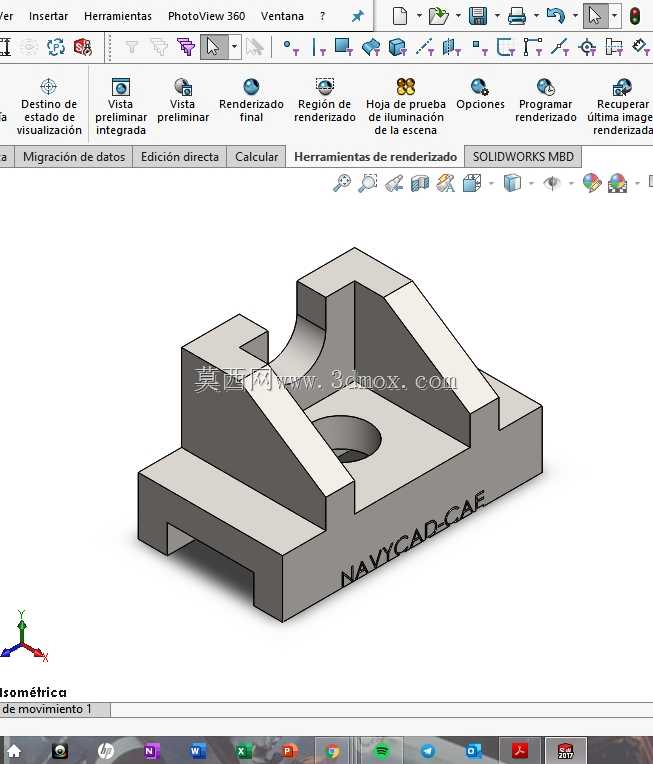Open the PhotoView 360 menu
The image size is (653, 764).
click(x=207, y=16)
